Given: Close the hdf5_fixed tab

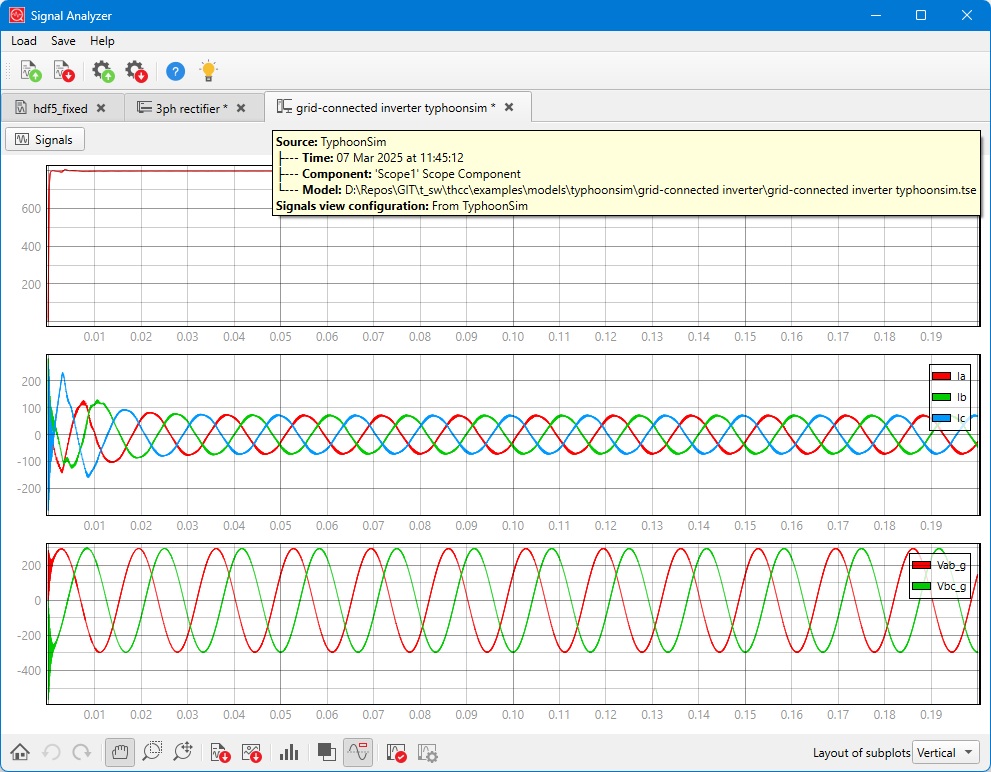Looking at the screenshot, I should [101, 108].
